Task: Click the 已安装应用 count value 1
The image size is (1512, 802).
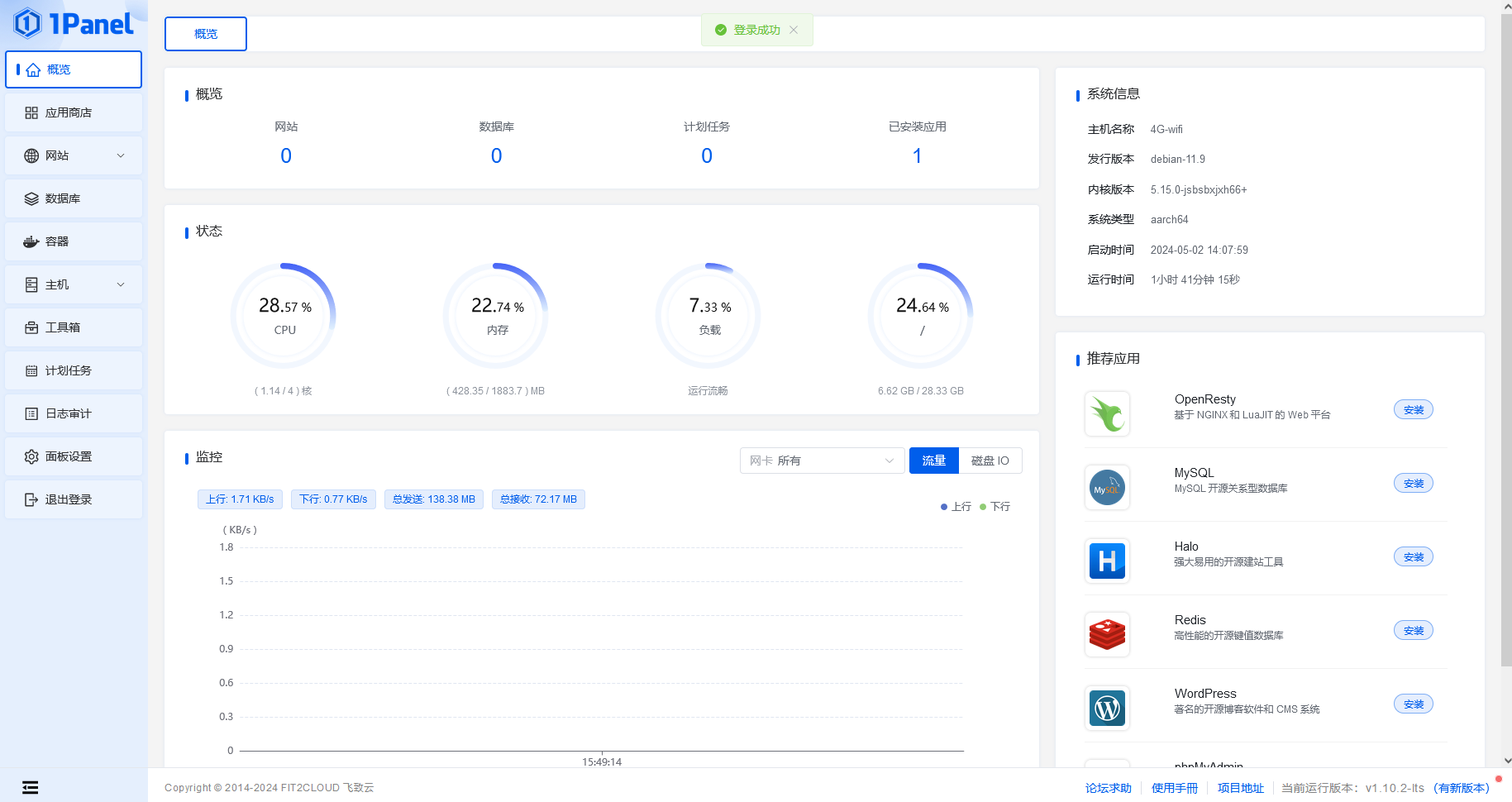Action: coord(917,155)
